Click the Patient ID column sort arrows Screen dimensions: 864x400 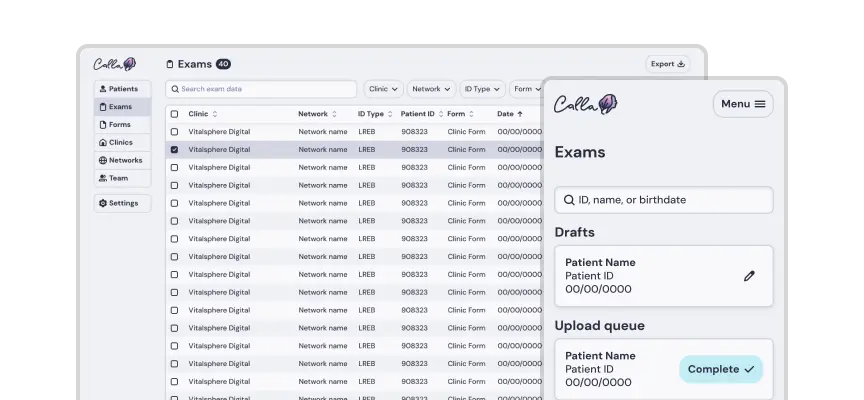click(x=440, y=114)
